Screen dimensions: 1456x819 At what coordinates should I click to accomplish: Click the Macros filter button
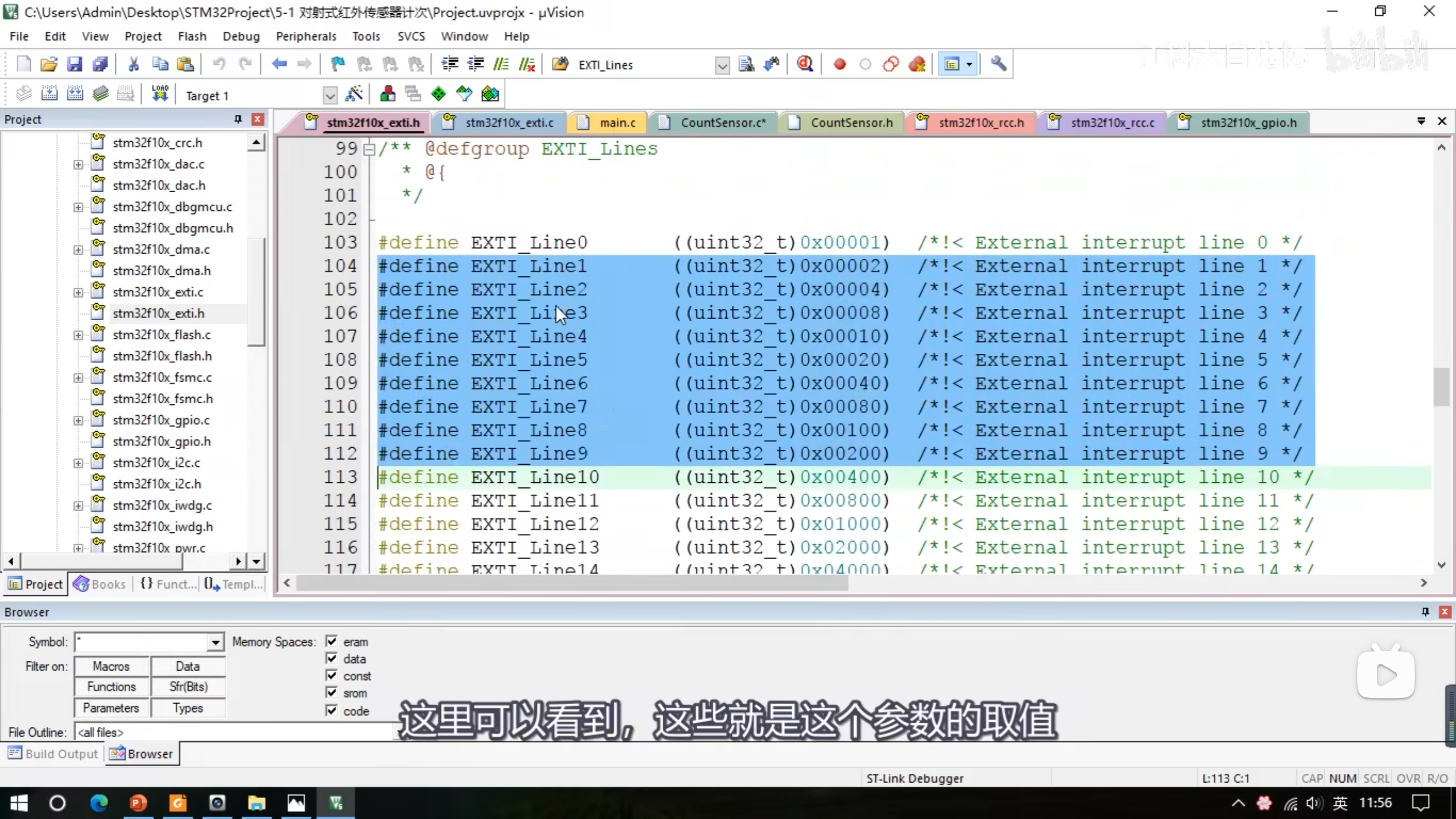point(111,666)
